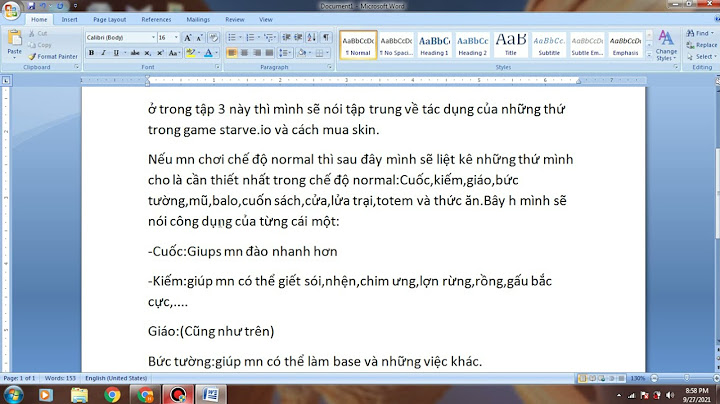Click the Clear Formatting icon

pos(213,38)
